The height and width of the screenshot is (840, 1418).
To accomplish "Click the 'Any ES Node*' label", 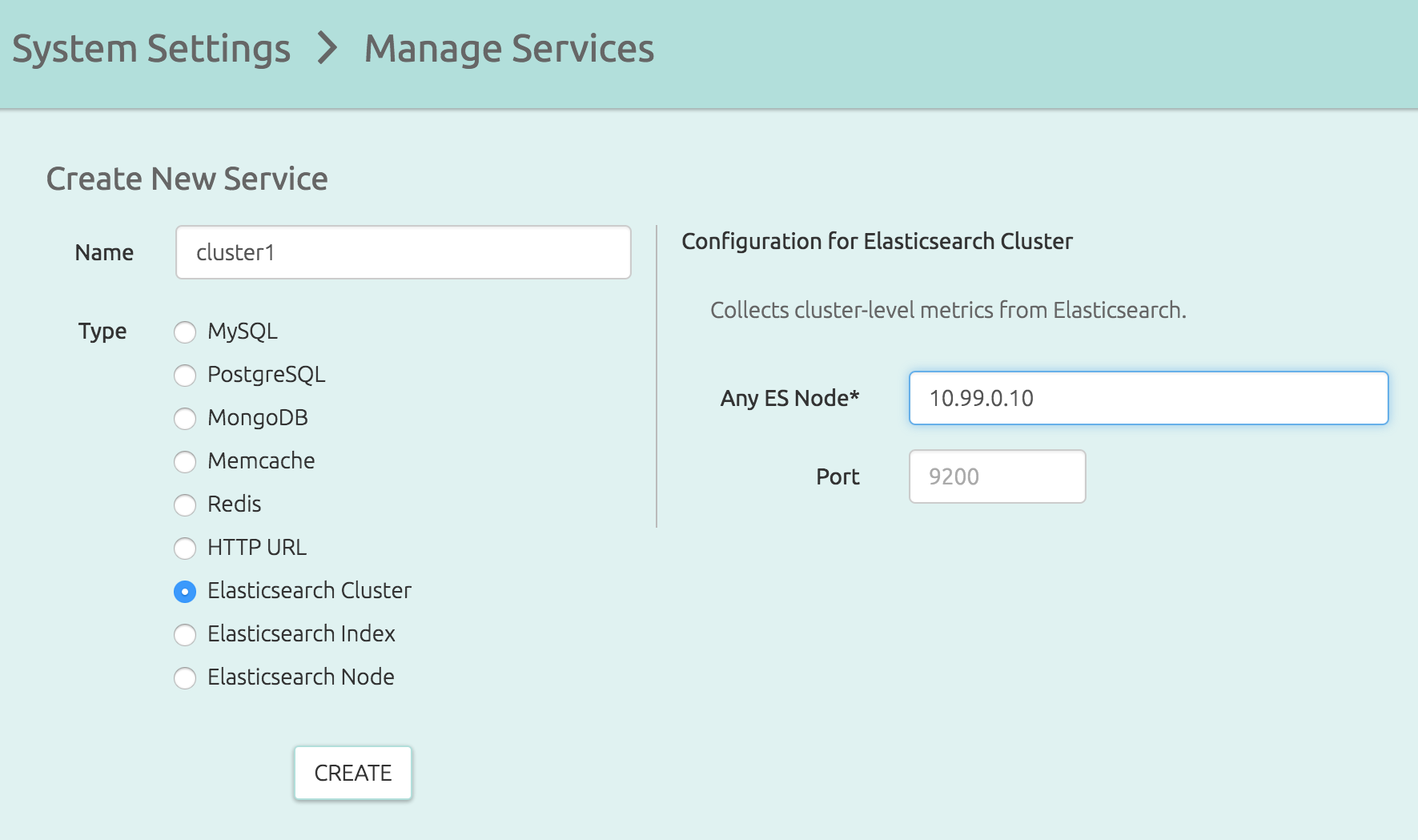I will coord(789,398).
